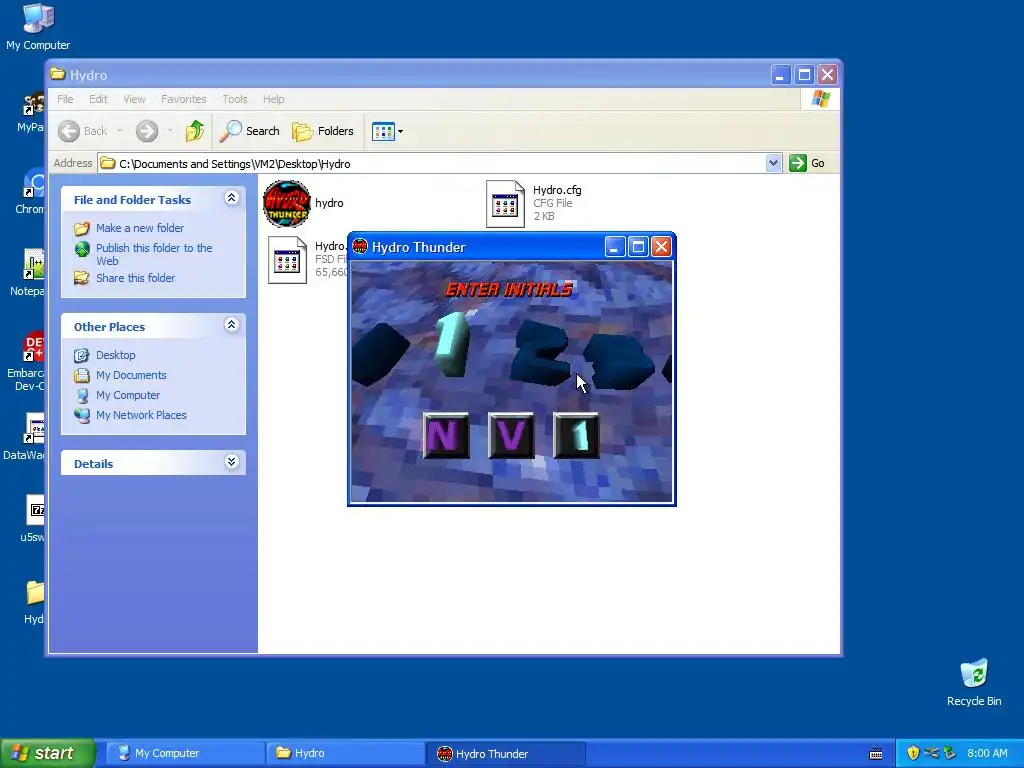Click Publish this folder to the Web
Viewport: 1024px width, 768px height.
[x=154, y=255]
